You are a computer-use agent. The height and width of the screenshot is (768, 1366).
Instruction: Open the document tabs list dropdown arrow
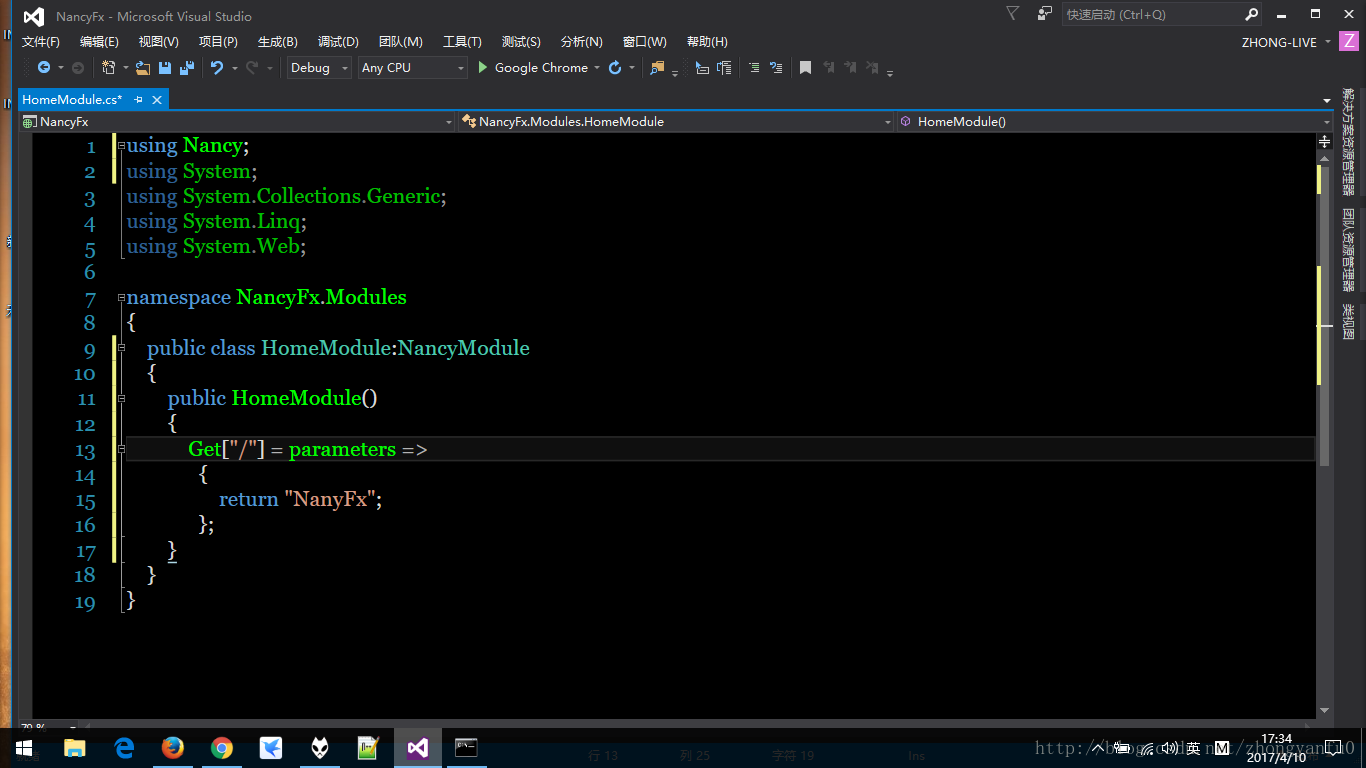[1327, 100]
